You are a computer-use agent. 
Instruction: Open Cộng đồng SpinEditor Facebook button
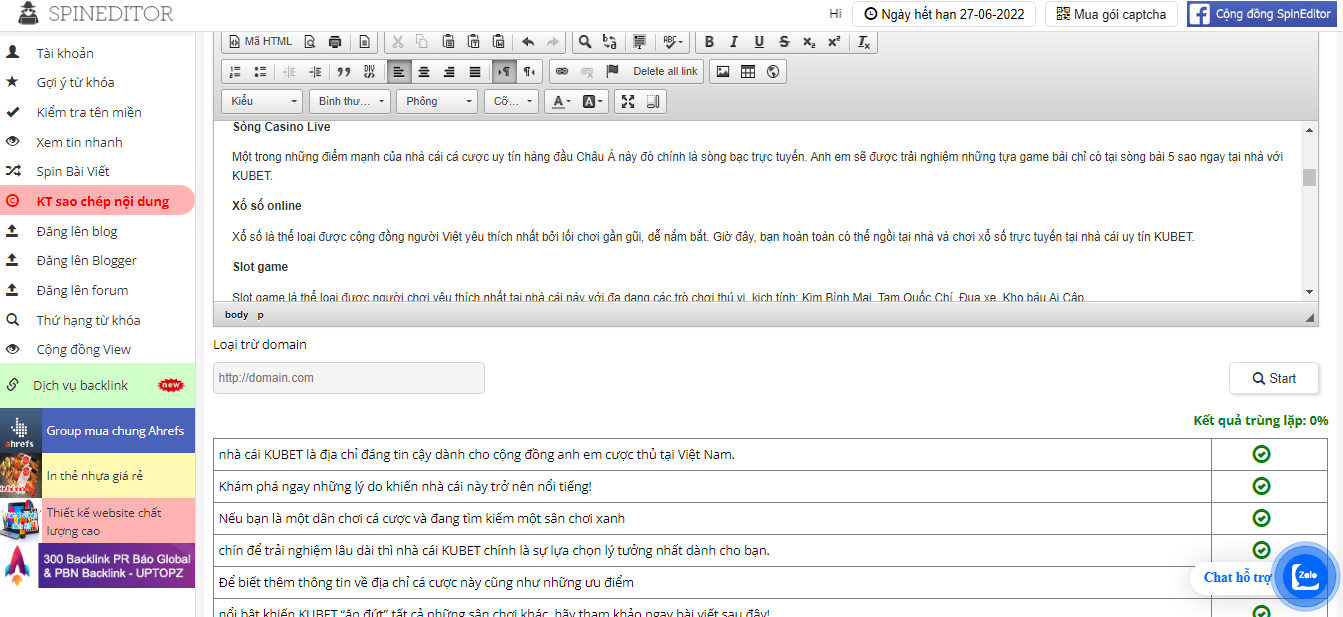click(1262, 14)
